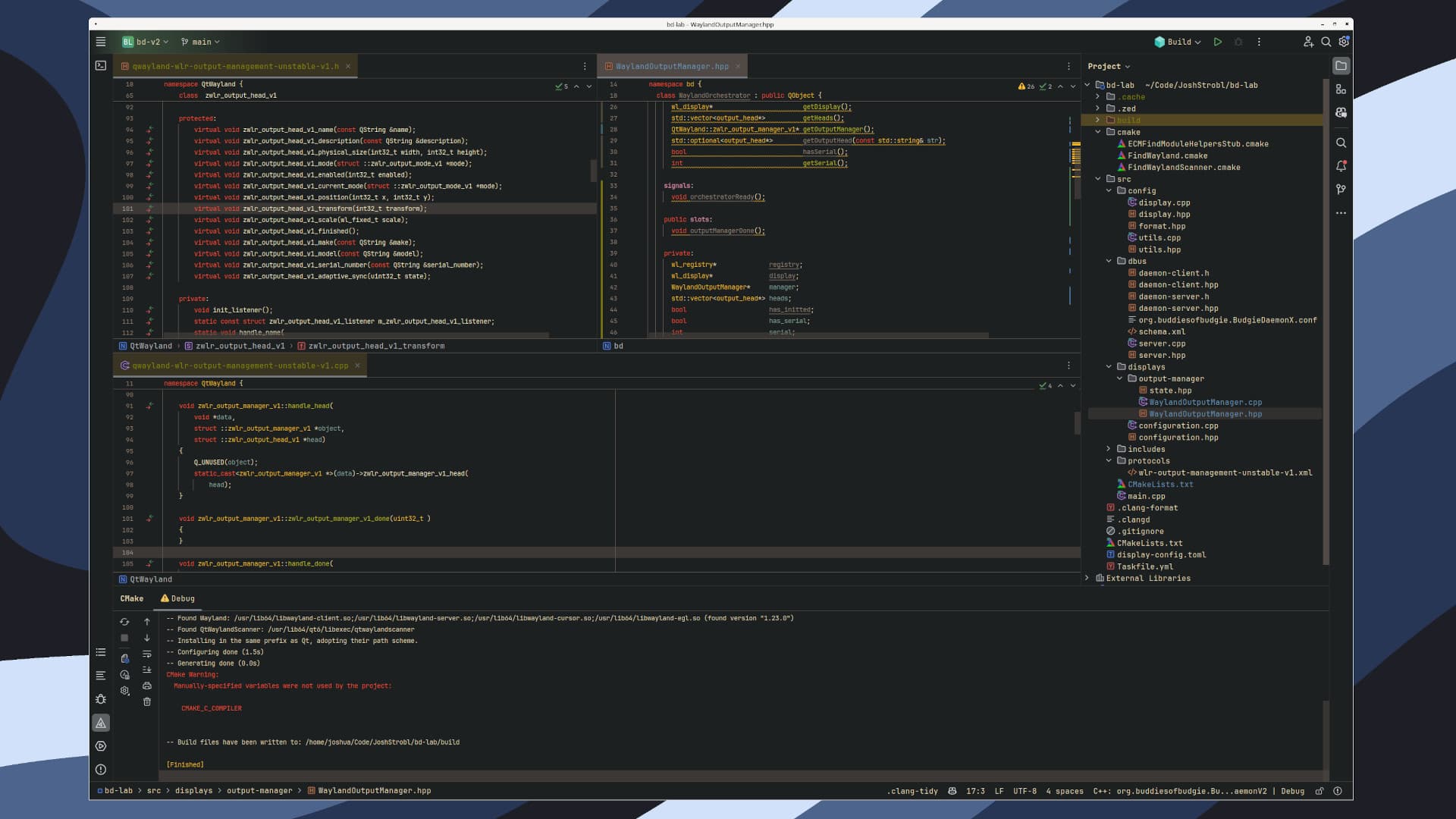Click the UTF-8 encoding indicator
The height and width of the screenshot is (819, 1456).
(x=1024, y=791)
